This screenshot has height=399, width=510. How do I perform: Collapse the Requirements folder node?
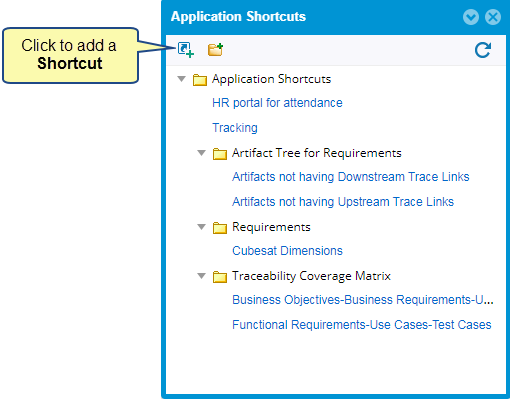click(x=201, y=227)
